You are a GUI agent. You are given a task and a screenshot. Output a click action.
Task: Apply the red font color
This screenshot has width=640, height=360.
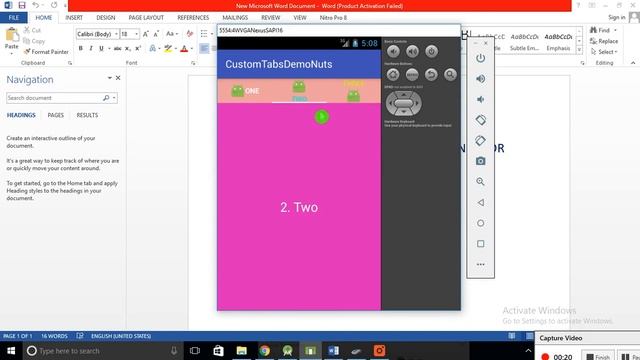(x=184, y=48)
